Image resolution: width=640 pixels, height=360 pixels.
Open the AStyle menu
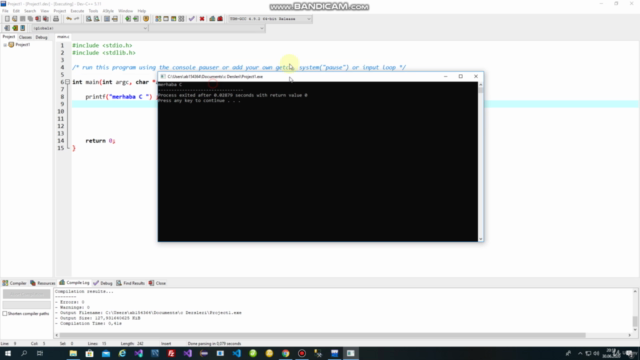click(108, 11)
